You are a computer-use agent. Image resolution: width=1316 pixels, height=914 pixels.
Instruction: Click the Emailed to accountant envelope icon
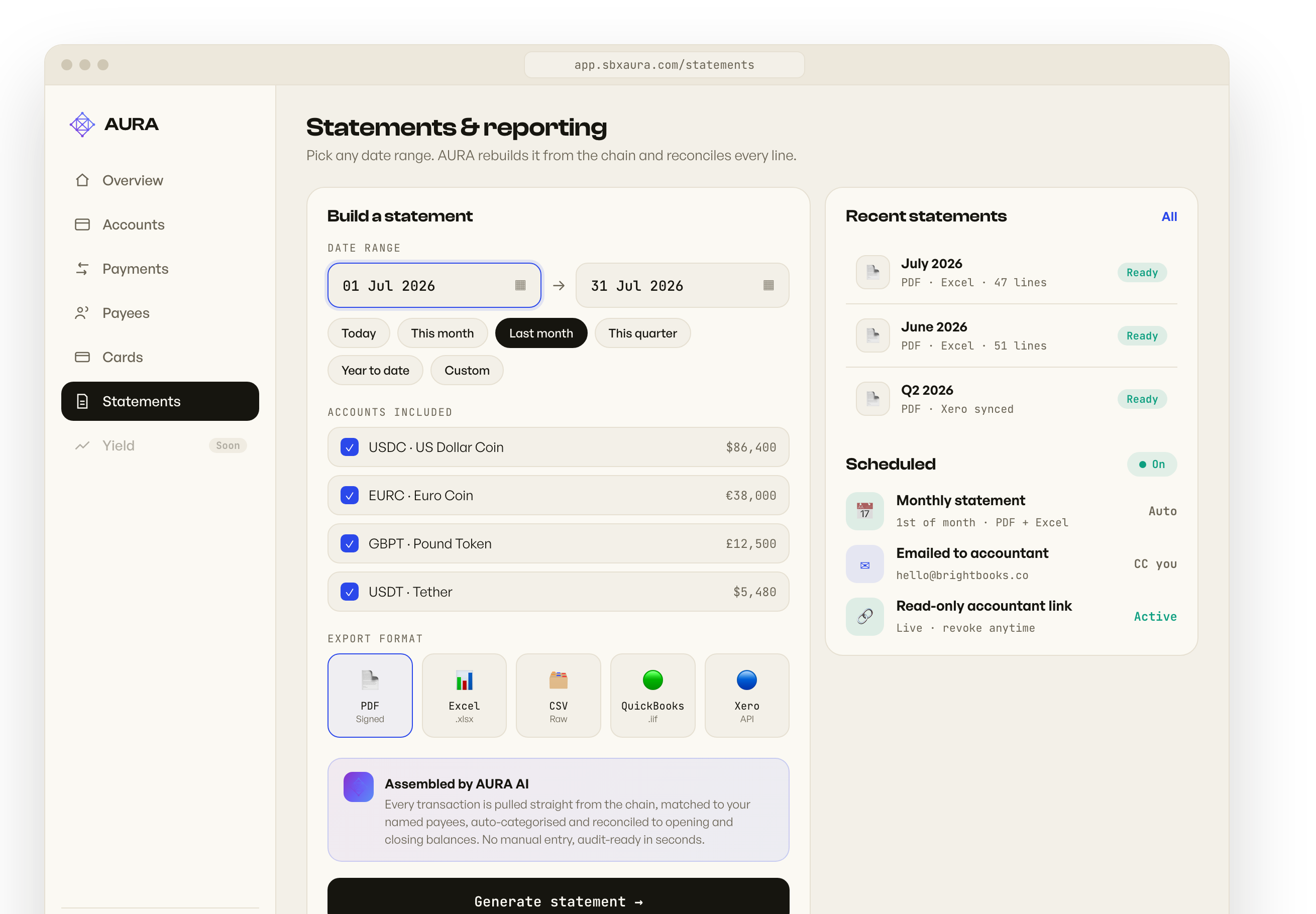coord(865,564)
